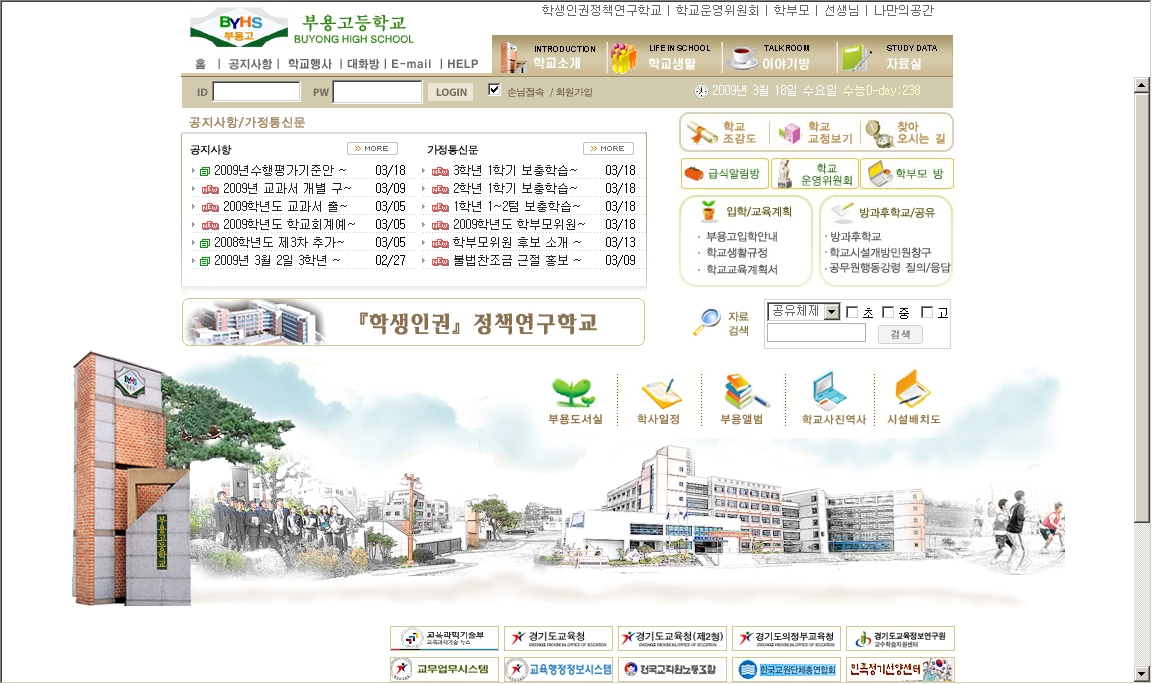Open the 부용앨범 album icon
The height and width of the screenshot is (684, 1152).
pos(741,391)
